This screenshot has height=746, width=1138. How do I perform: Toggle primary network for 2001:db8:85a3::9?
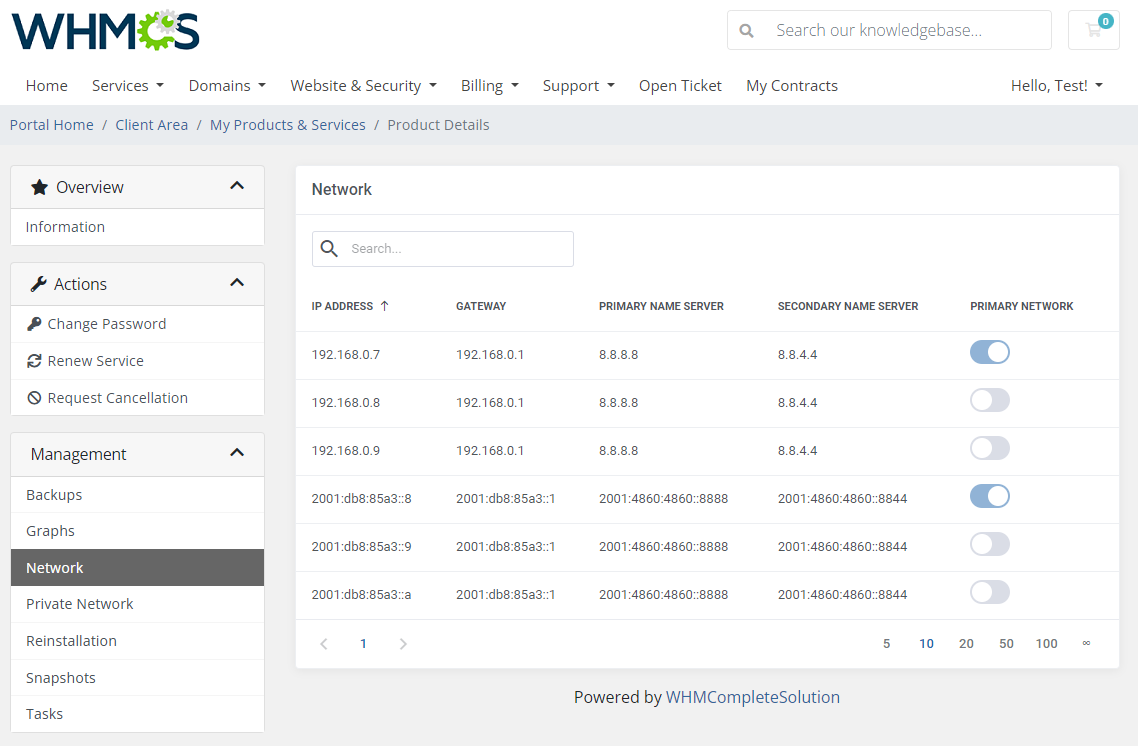pyautogui.click(x=989, y=545)
